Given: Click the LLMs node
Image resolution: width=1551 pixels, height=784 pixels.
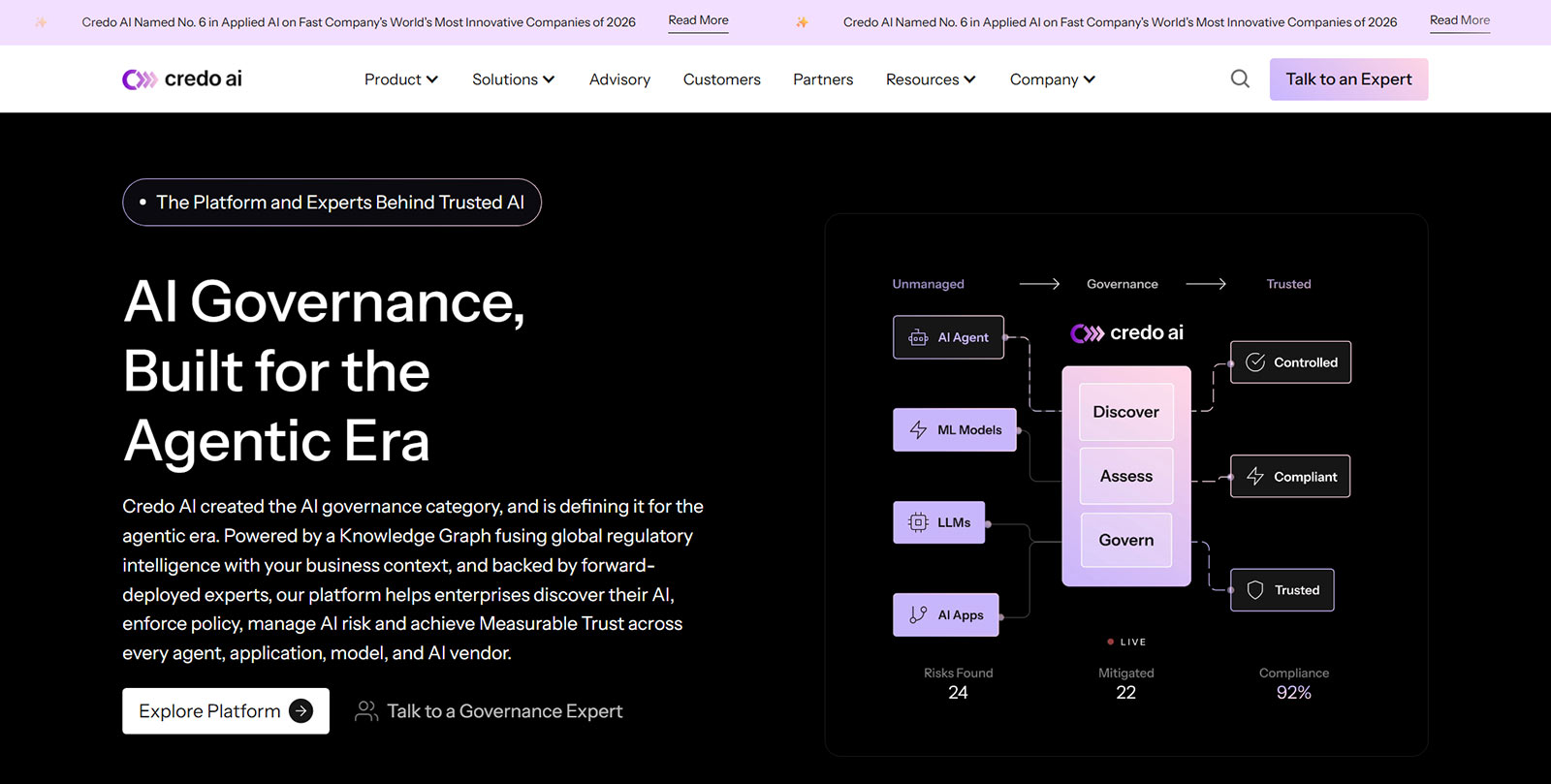Looking at the screenshot, I should (939, 522).
